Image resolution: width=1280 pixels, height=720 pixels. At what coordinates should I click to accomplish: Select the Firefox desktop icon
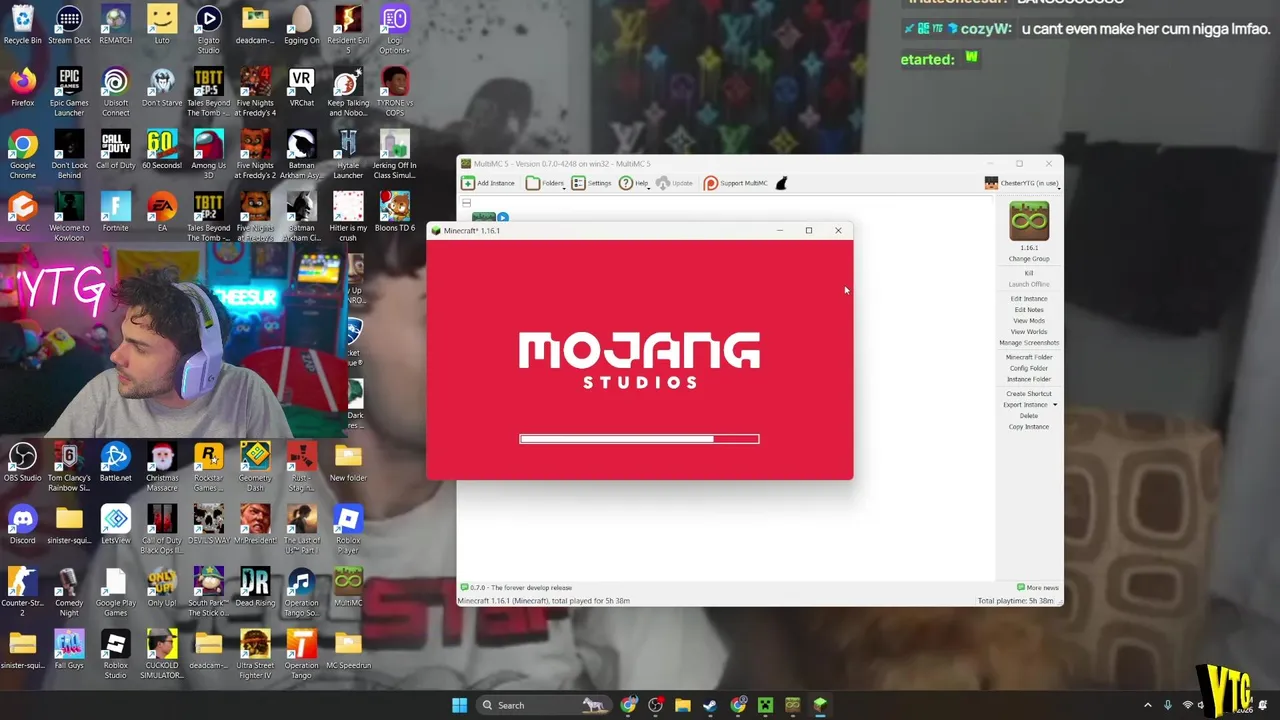[22, 88]
